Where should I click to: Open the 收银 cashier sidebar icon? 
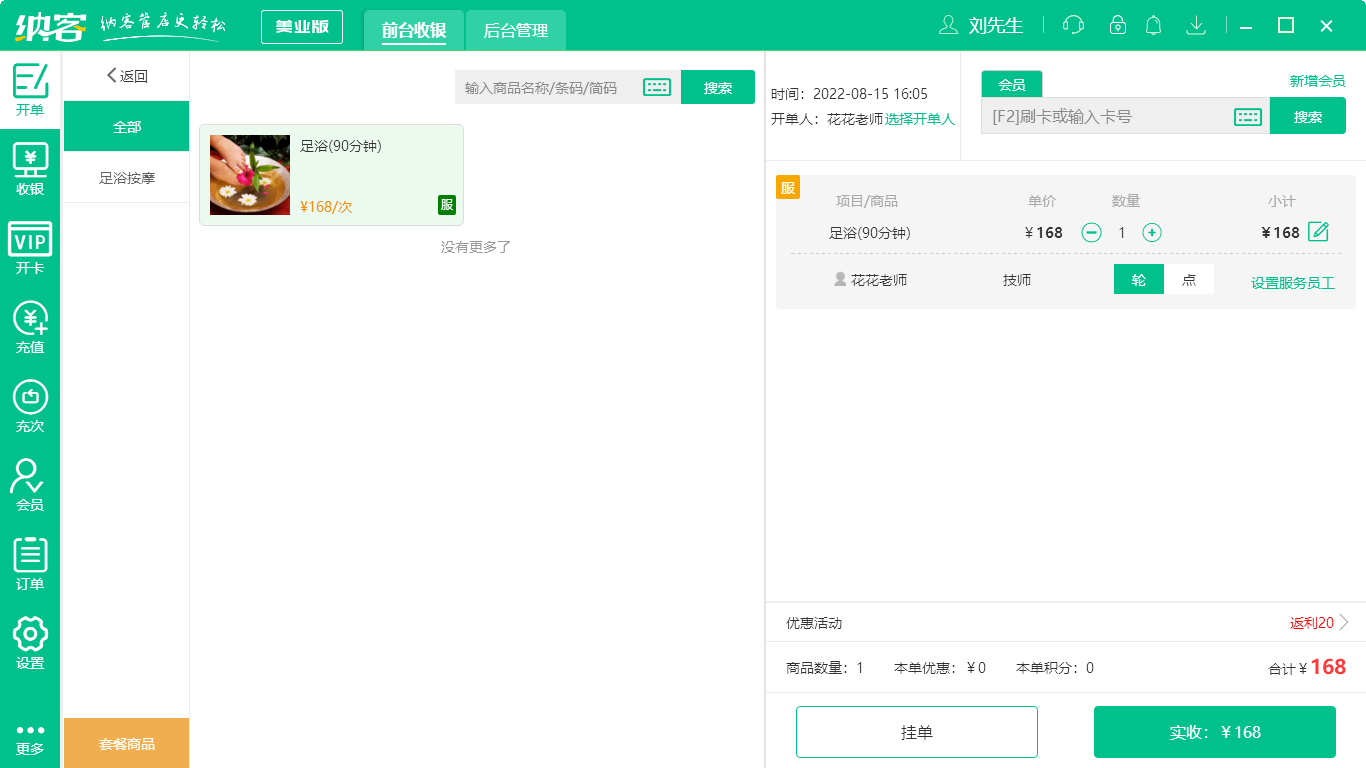[x=30, y=162]
